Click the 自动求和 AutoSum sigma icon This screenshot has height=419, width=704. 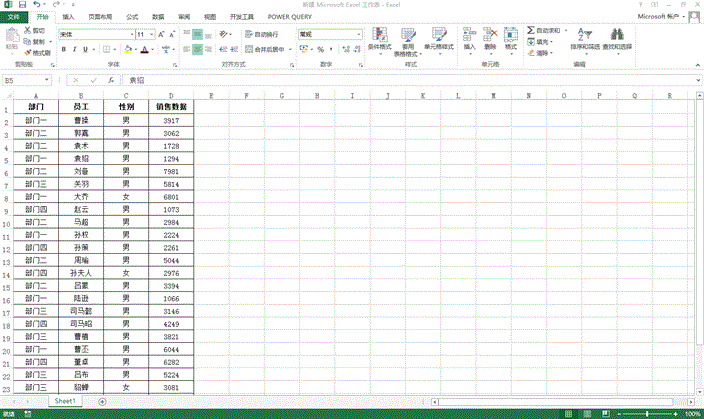click(529, 32)
